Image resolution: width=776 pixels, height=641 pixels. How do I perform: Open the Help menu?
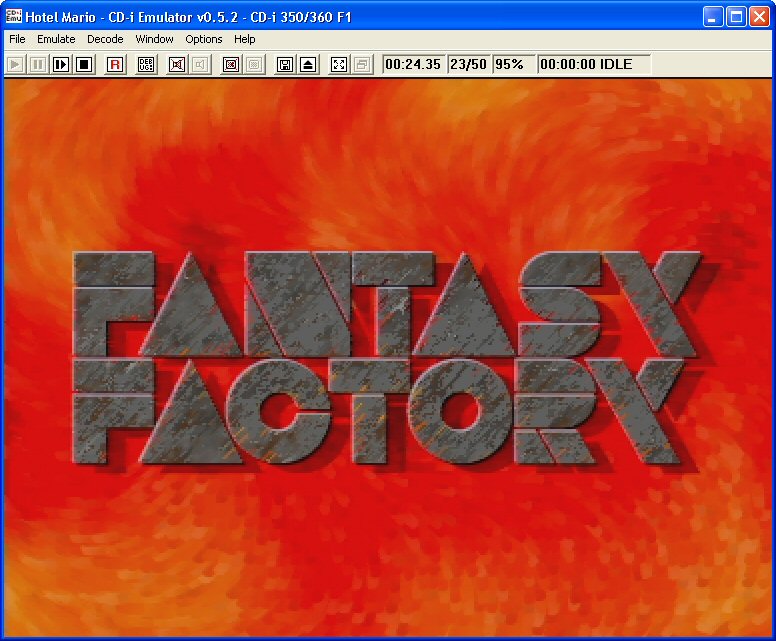(244, 39)
